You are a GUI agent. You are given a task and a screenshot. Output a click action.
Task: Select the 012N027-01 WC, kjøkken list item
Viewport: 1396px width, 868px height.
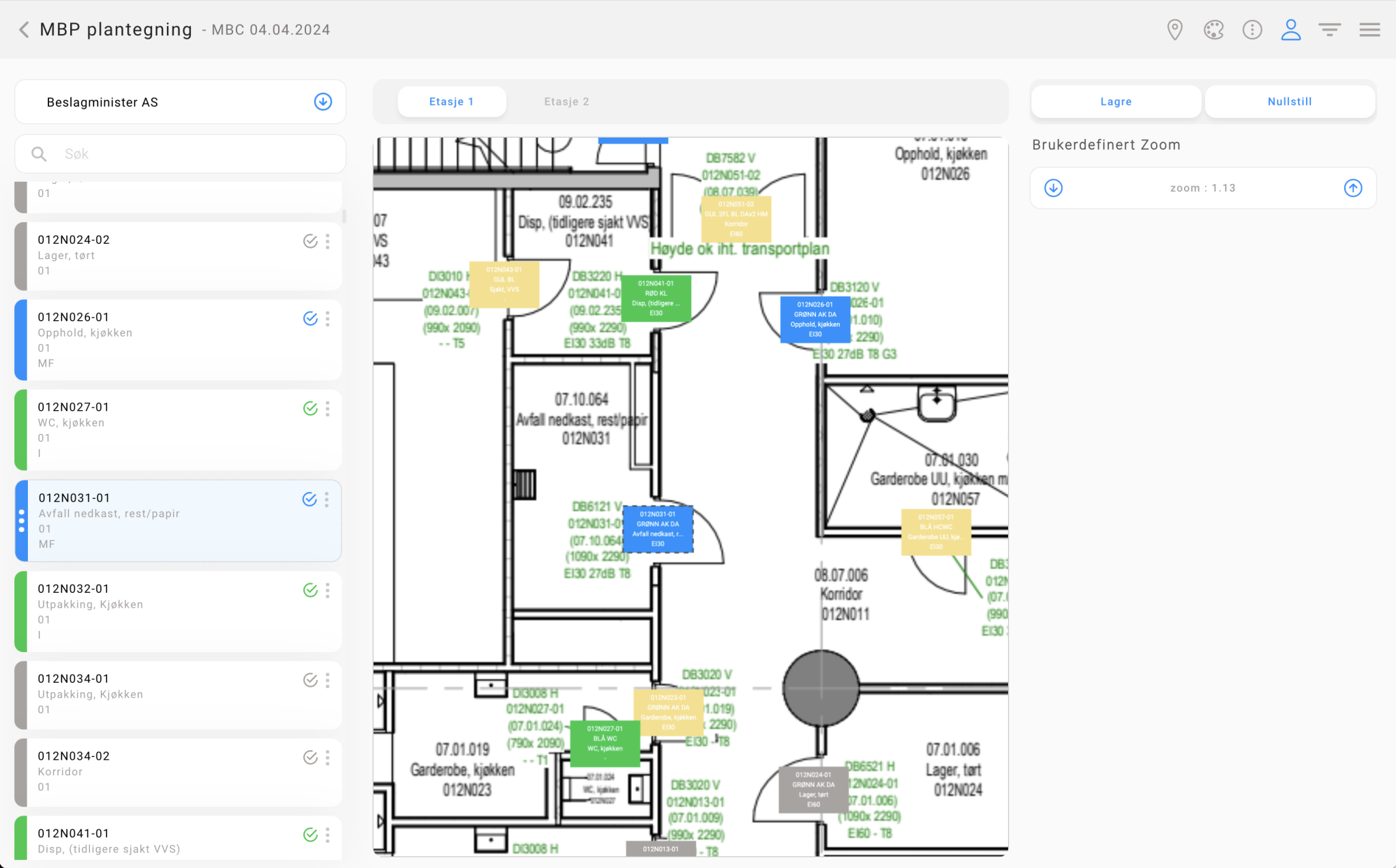(x=178, y=430)
